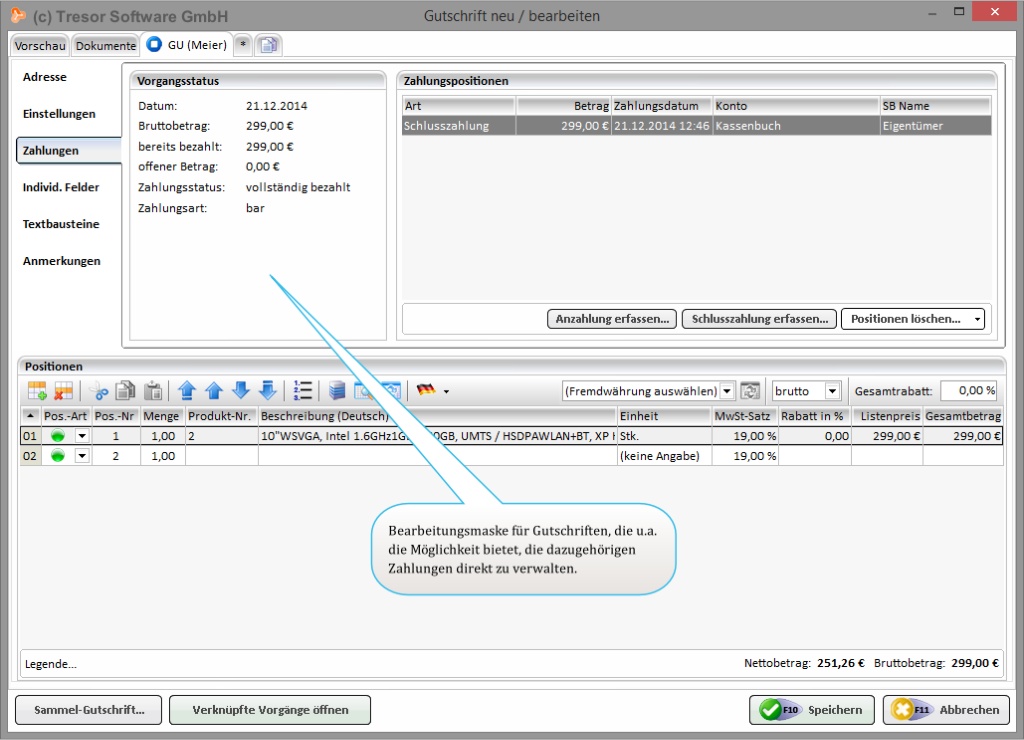Viewport: 1024px width, 740px height.
Task: Open Pos.-Art dropdown in row 01
Action: [82, 436]
